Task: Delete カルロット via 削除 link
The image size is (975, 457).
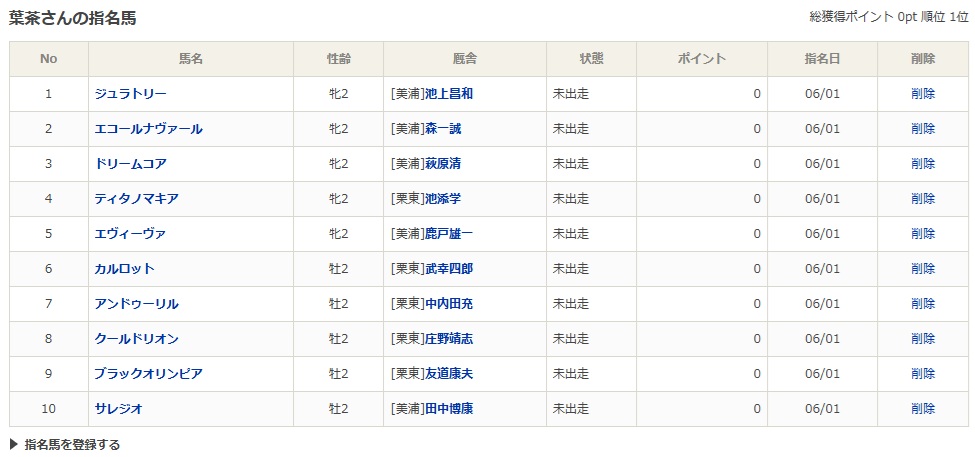Action: 923,269
